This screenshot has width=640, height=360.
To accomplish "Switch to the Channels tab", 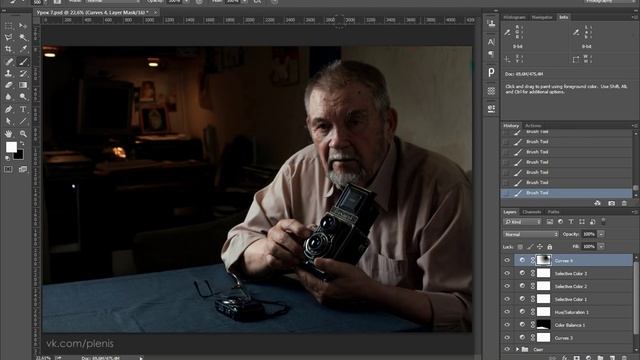I will pyautogui.click(x=532, y=212).
